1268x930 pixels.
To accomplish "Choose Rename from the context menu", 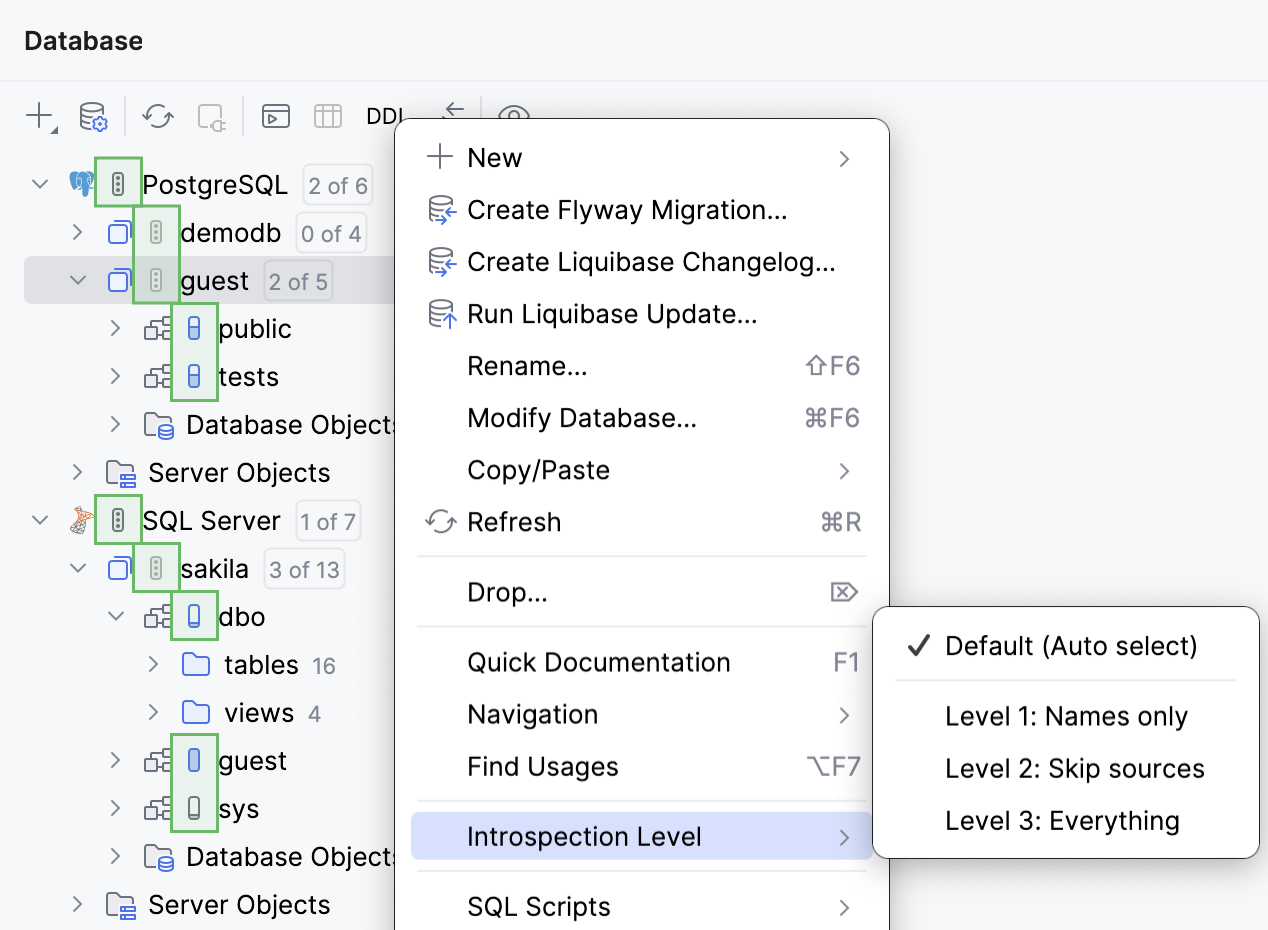I will (528, 366).
